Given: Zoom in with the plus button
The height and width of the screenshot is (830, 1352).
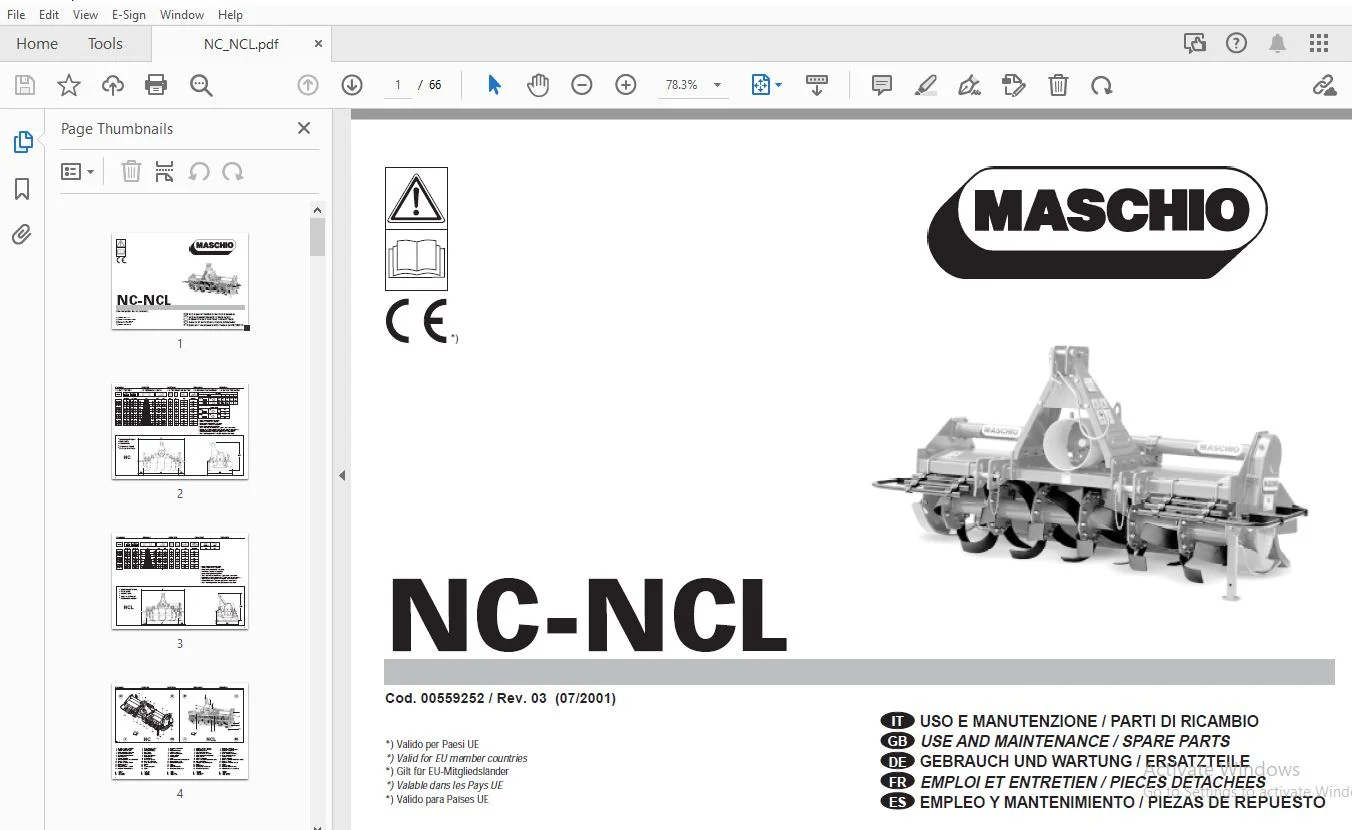Looking at the screenshot, I should tap(626, 86).
